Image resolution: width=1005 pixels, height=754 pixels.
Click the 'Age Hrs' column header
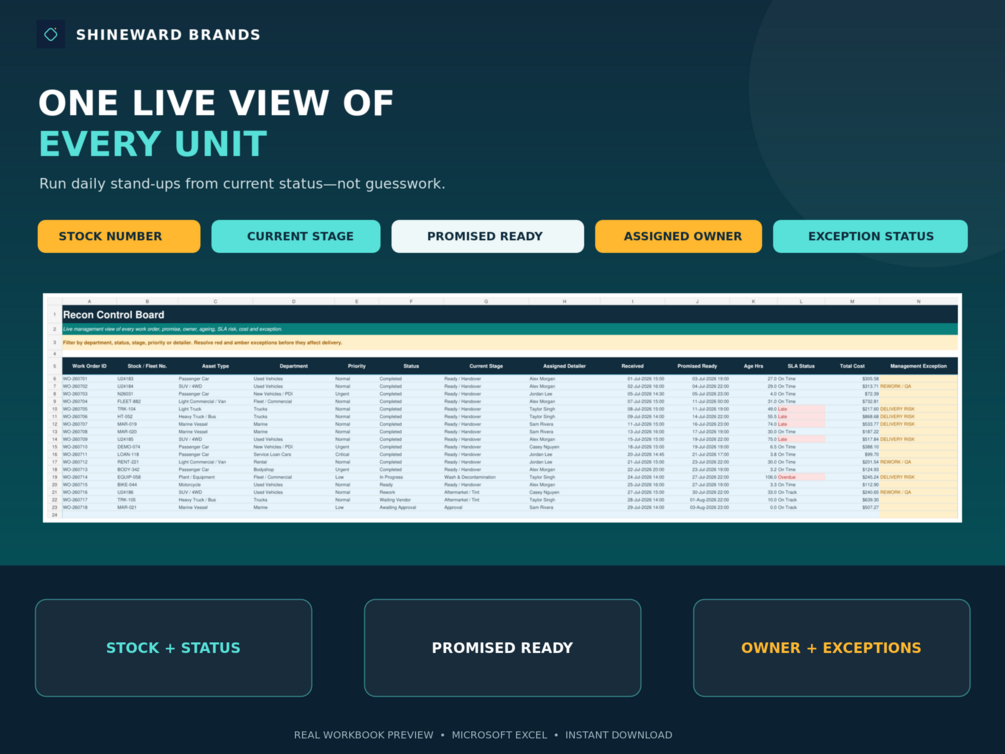pos(753,366)
